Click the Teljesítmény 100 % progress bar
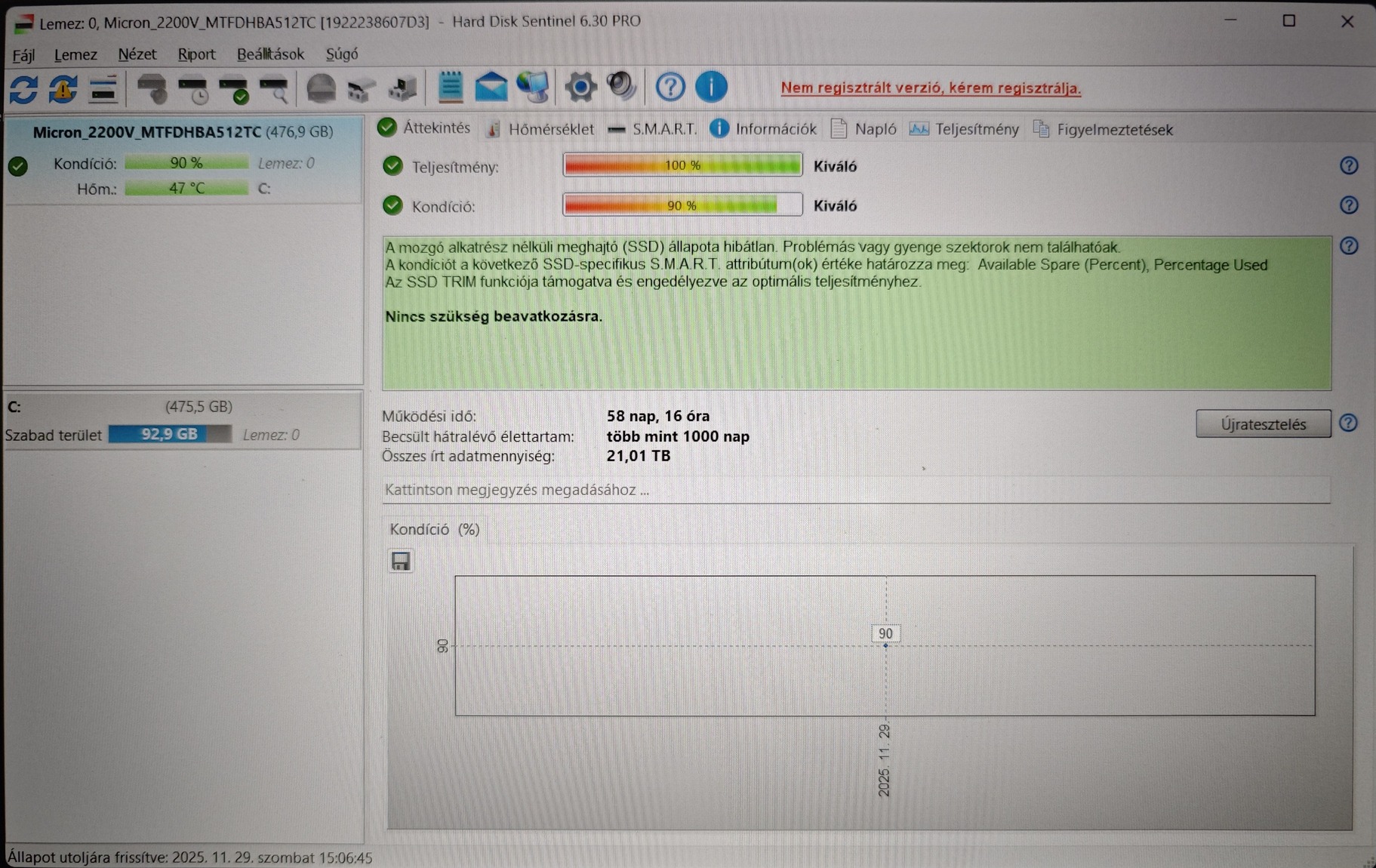Screen dimensions: 1376x868 682,165
